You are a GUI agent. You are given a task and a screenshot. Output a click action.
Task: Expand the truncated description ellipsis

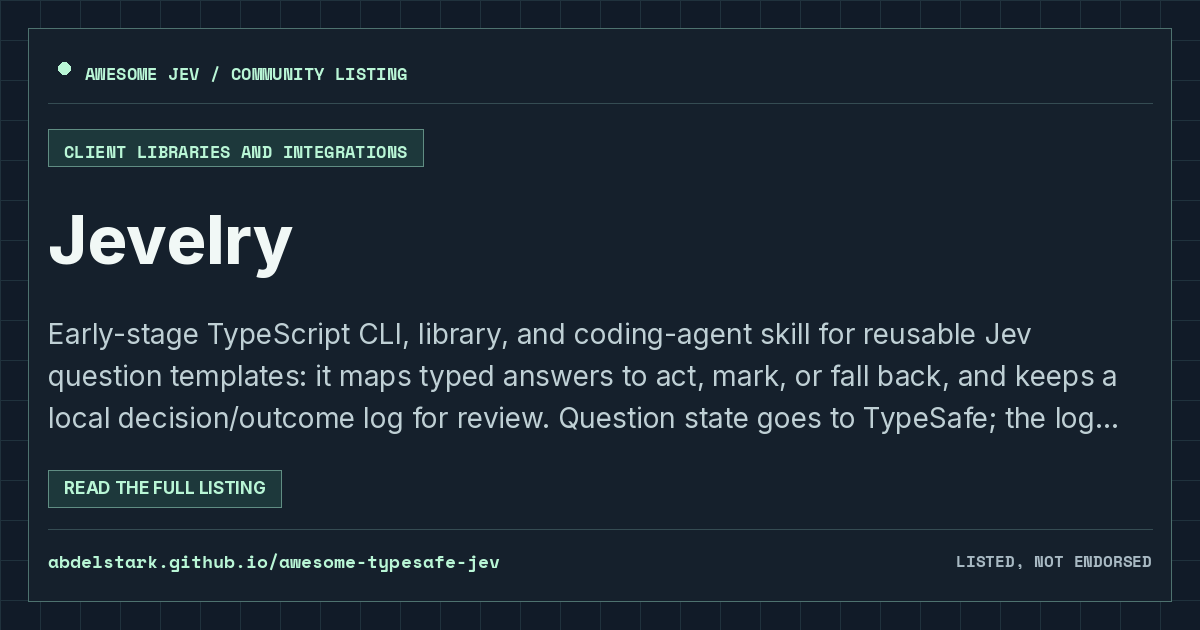(x=1107, y=419)
